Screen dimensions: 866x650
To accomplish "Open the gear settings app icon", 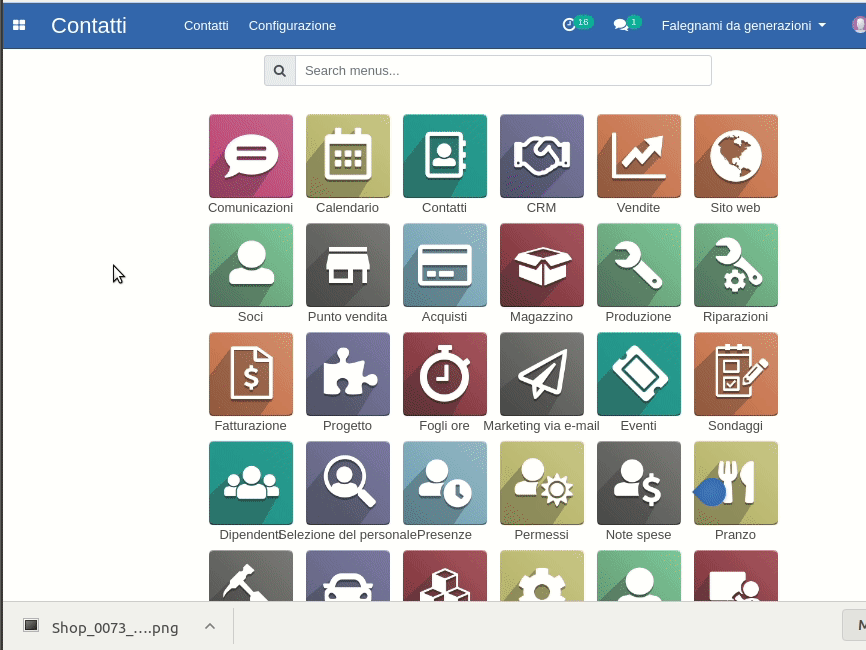I will point(542,575).
